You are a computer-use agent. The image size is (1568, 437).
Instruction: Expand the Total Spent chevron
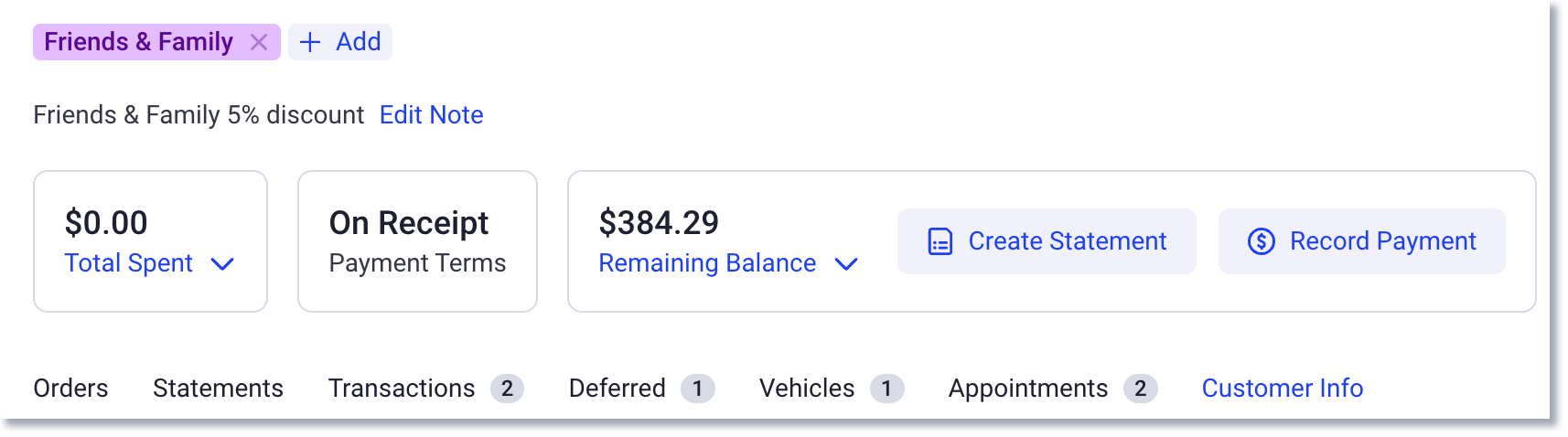tap(222, 264)
